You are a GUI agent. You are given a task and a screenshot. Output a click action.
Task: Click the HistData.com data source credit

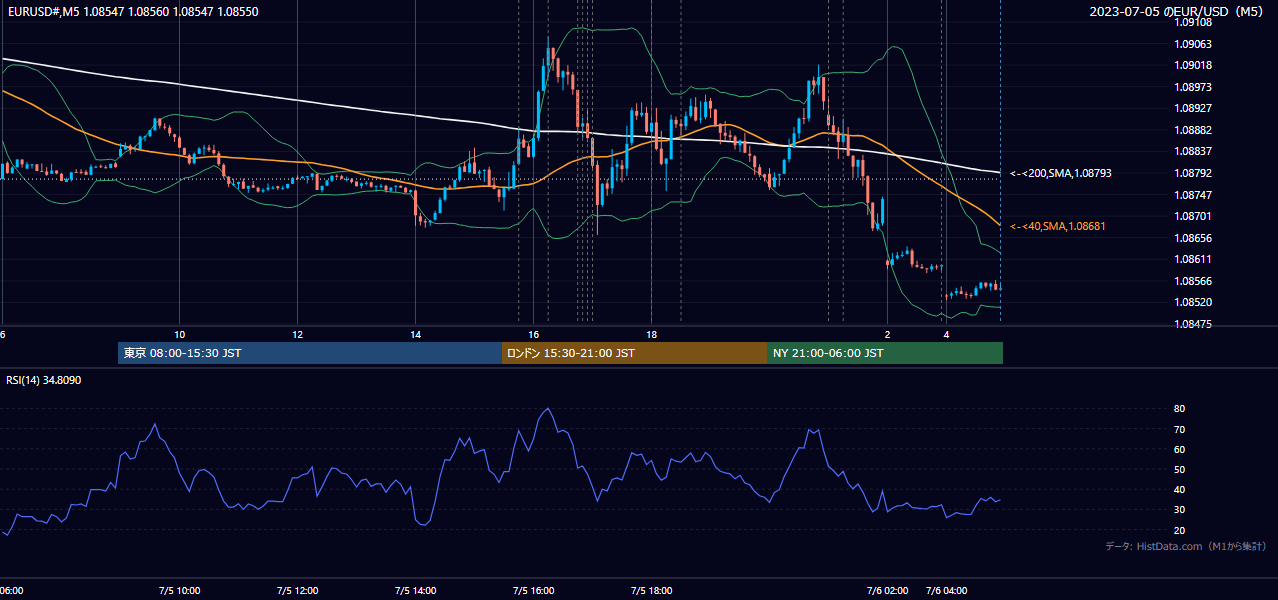pos(1187,546)
